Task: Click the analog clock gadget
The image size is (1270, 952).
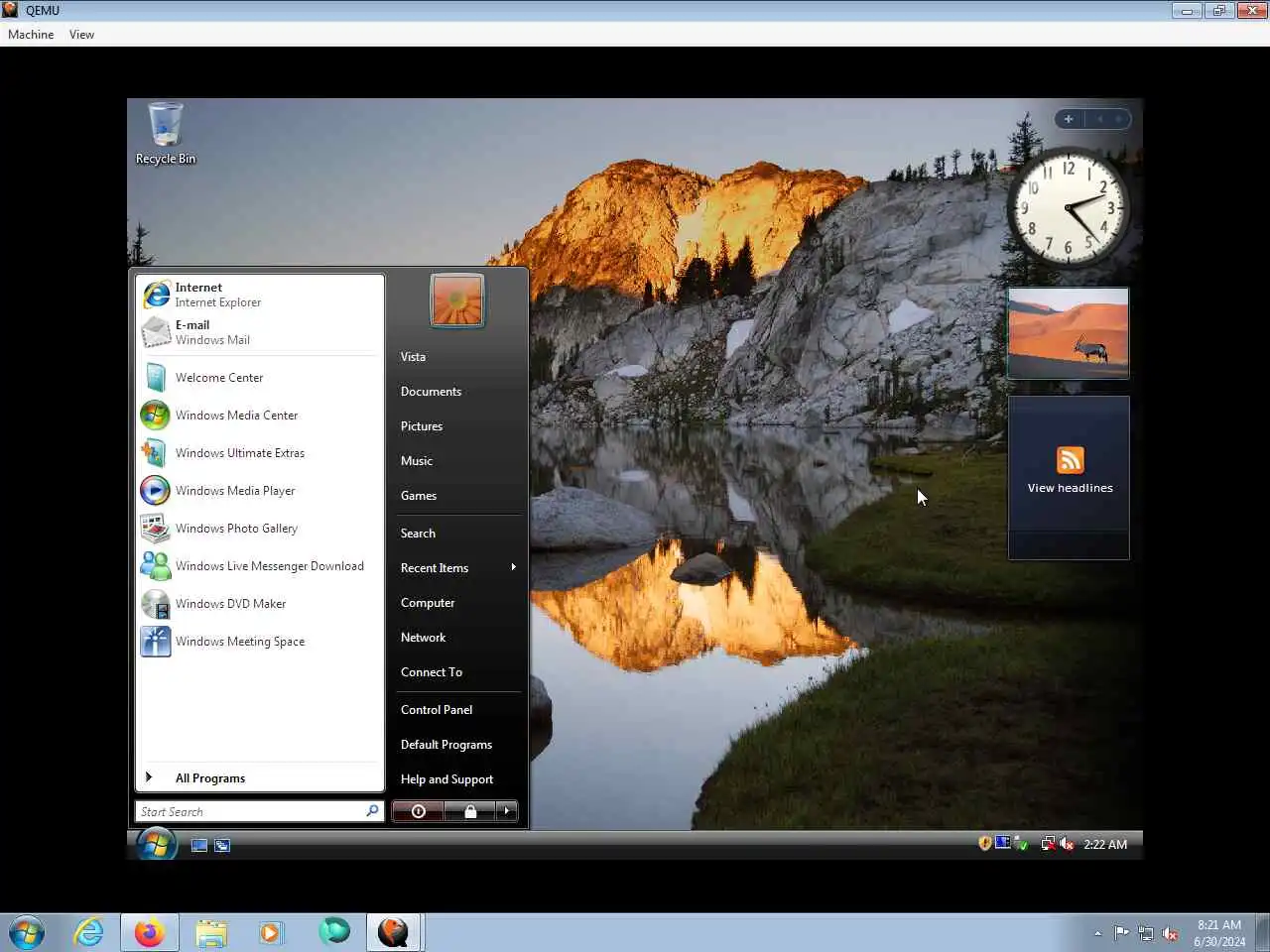Action: click(1068, 207)
